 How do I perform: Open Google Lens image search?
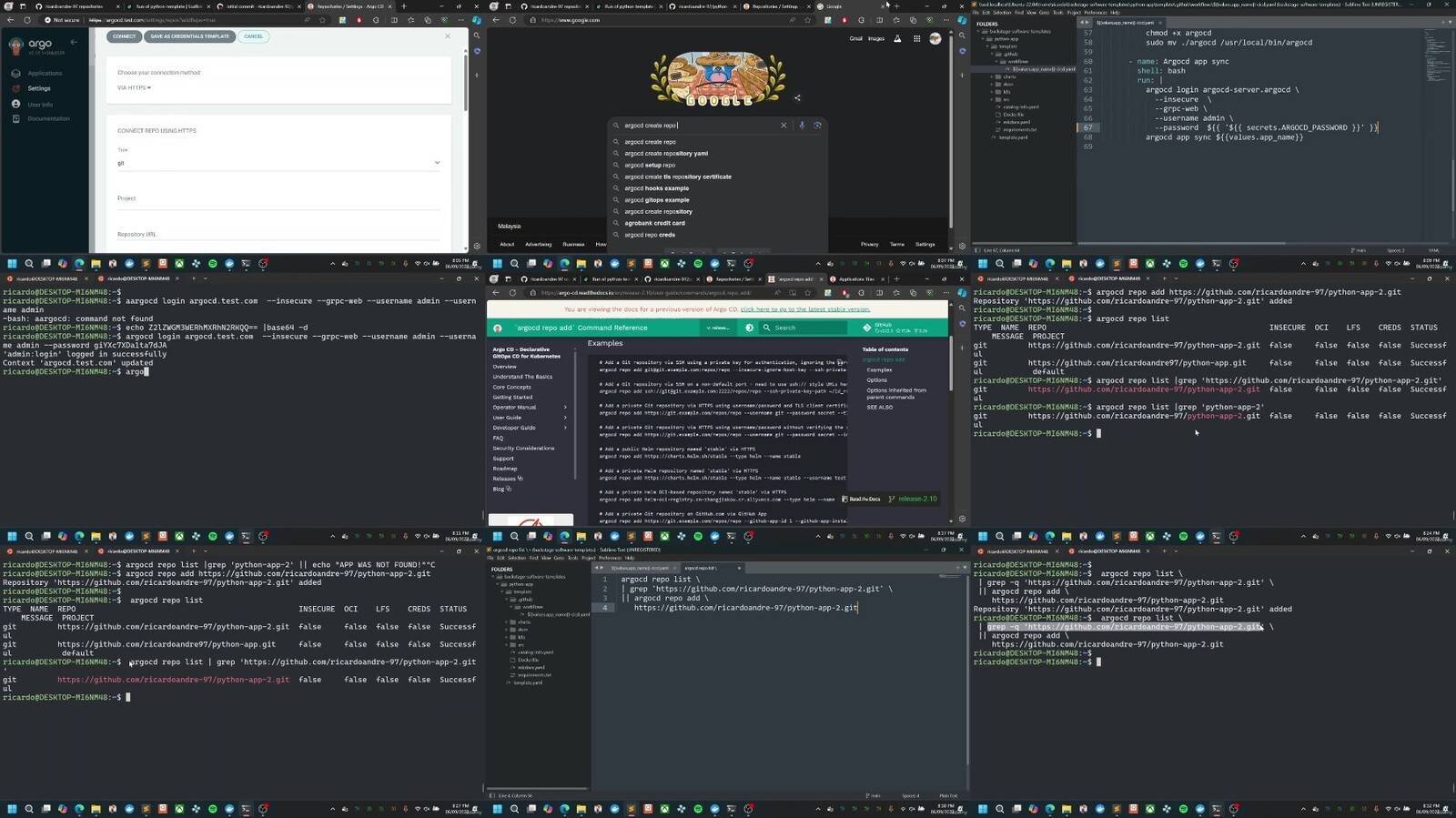[816, 126]
